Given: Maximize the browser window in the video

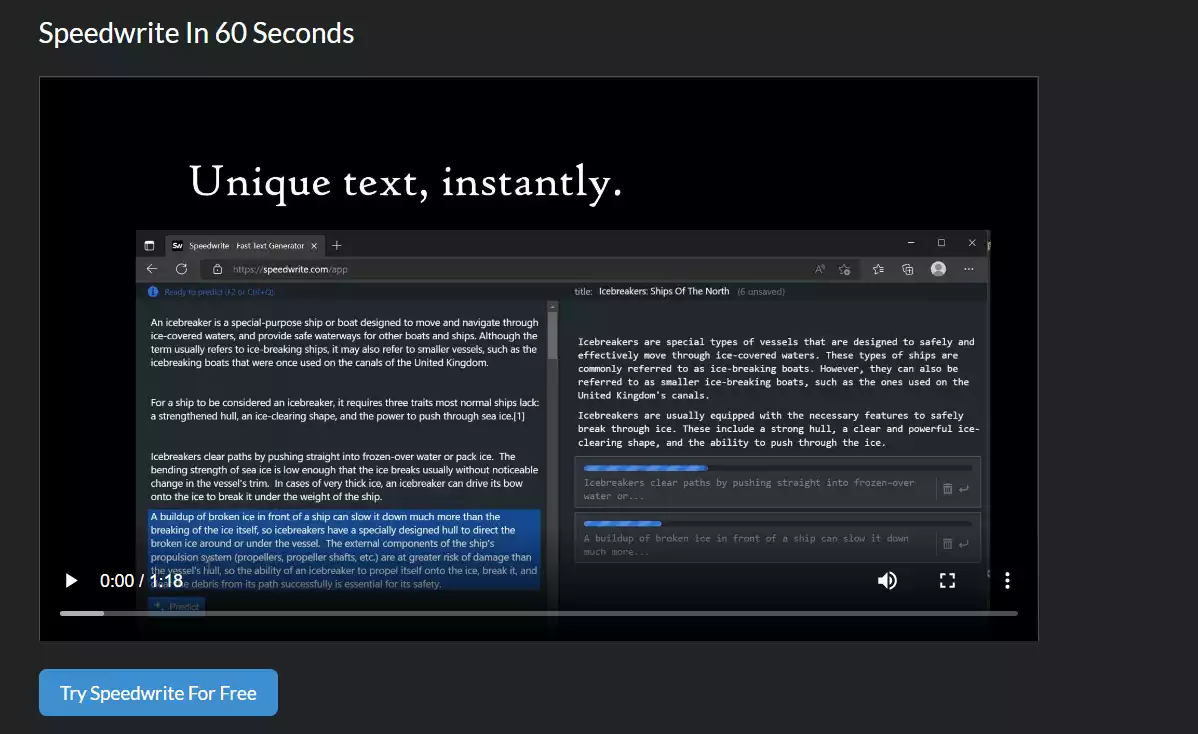Looking at the screenshot, I should (x=941, y=243).
